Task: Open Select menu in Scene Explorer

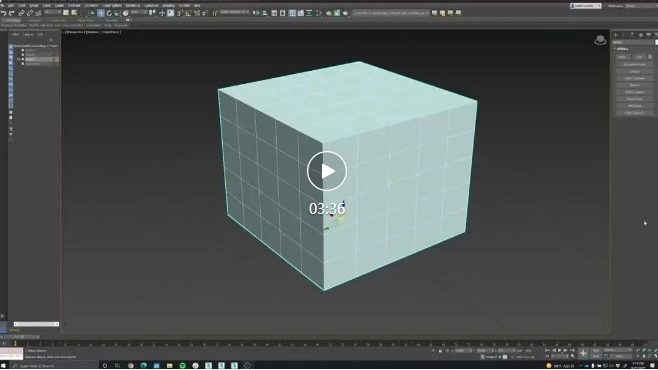Action: pyautogui.click(x=15, y=34)
